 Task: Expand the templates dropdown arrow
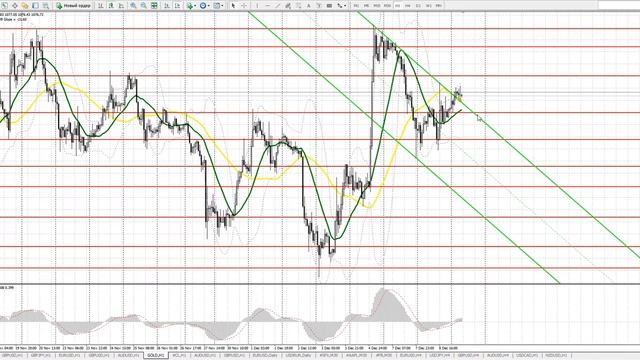(222, 6)
